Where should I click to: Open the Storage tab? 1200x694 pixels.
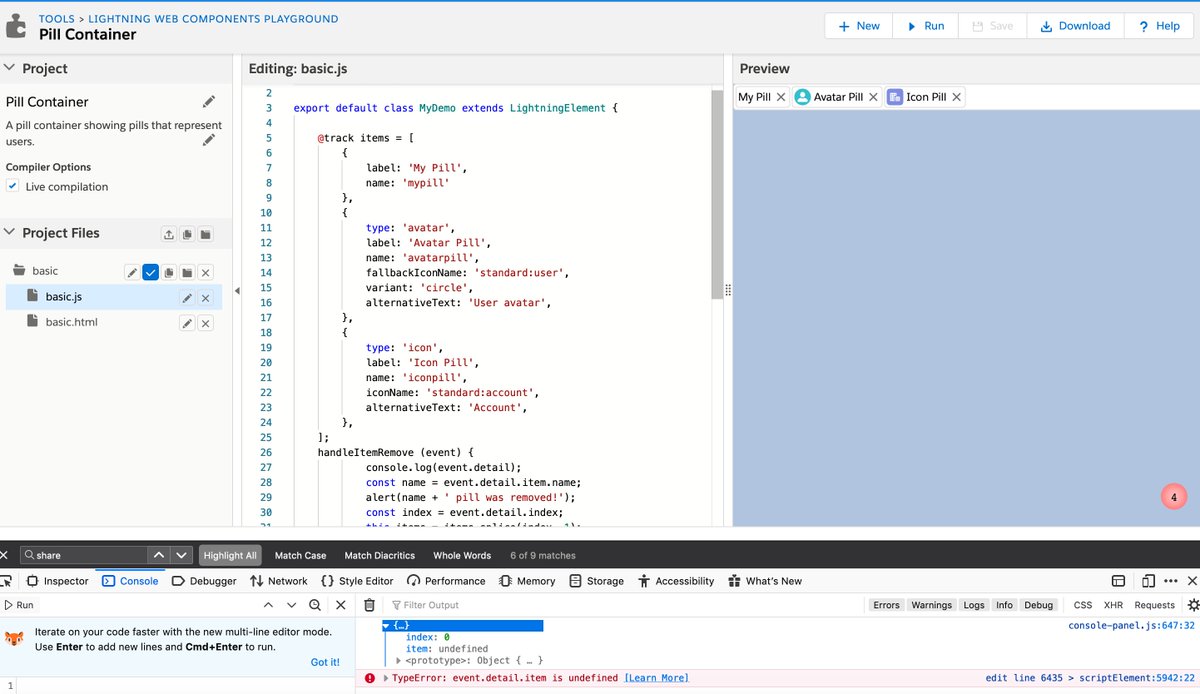[x=596, y=581]
